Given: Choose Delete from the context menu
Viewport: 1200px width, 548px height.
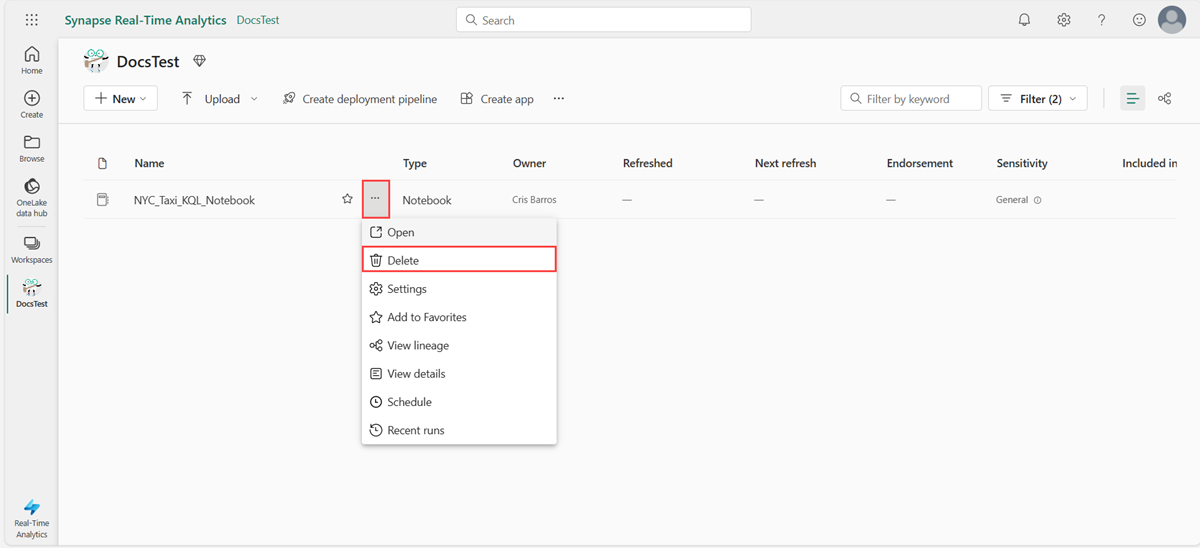Looking at the screenshot, I should (458, 260).
